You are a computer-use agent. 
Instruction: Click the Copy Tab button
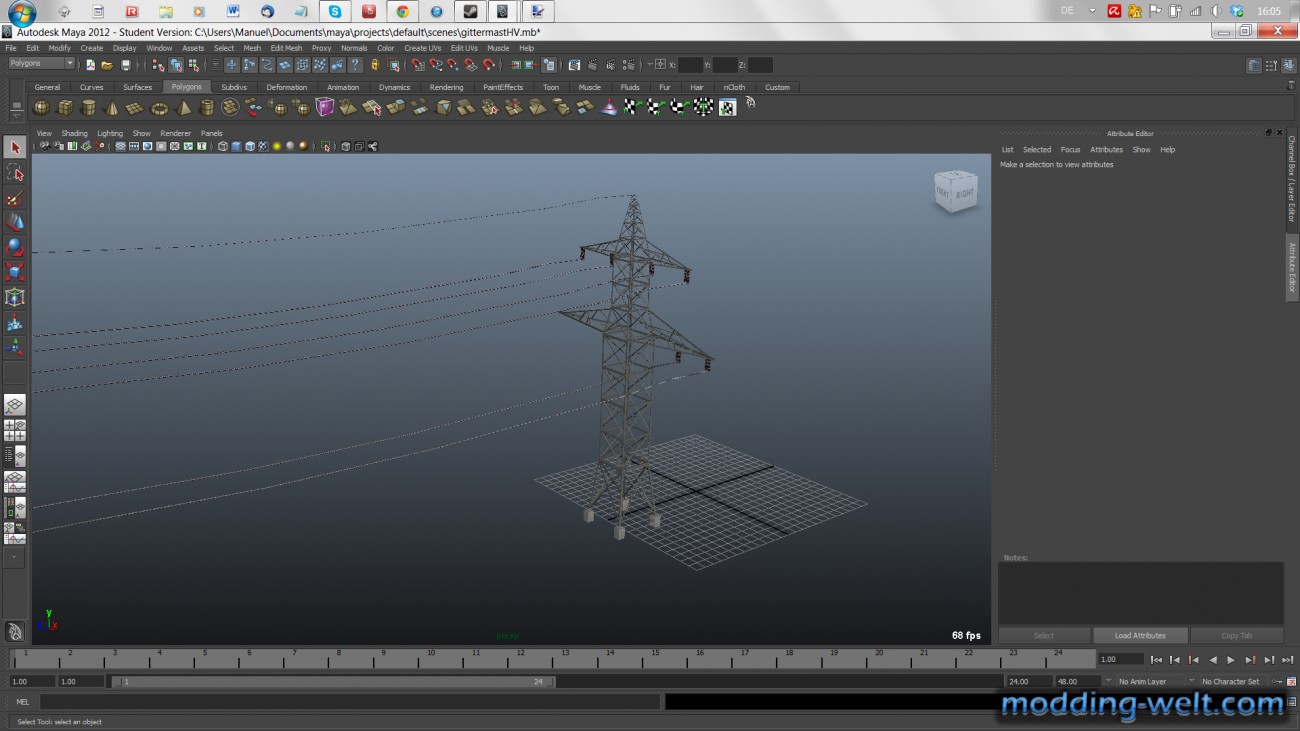1236,636
